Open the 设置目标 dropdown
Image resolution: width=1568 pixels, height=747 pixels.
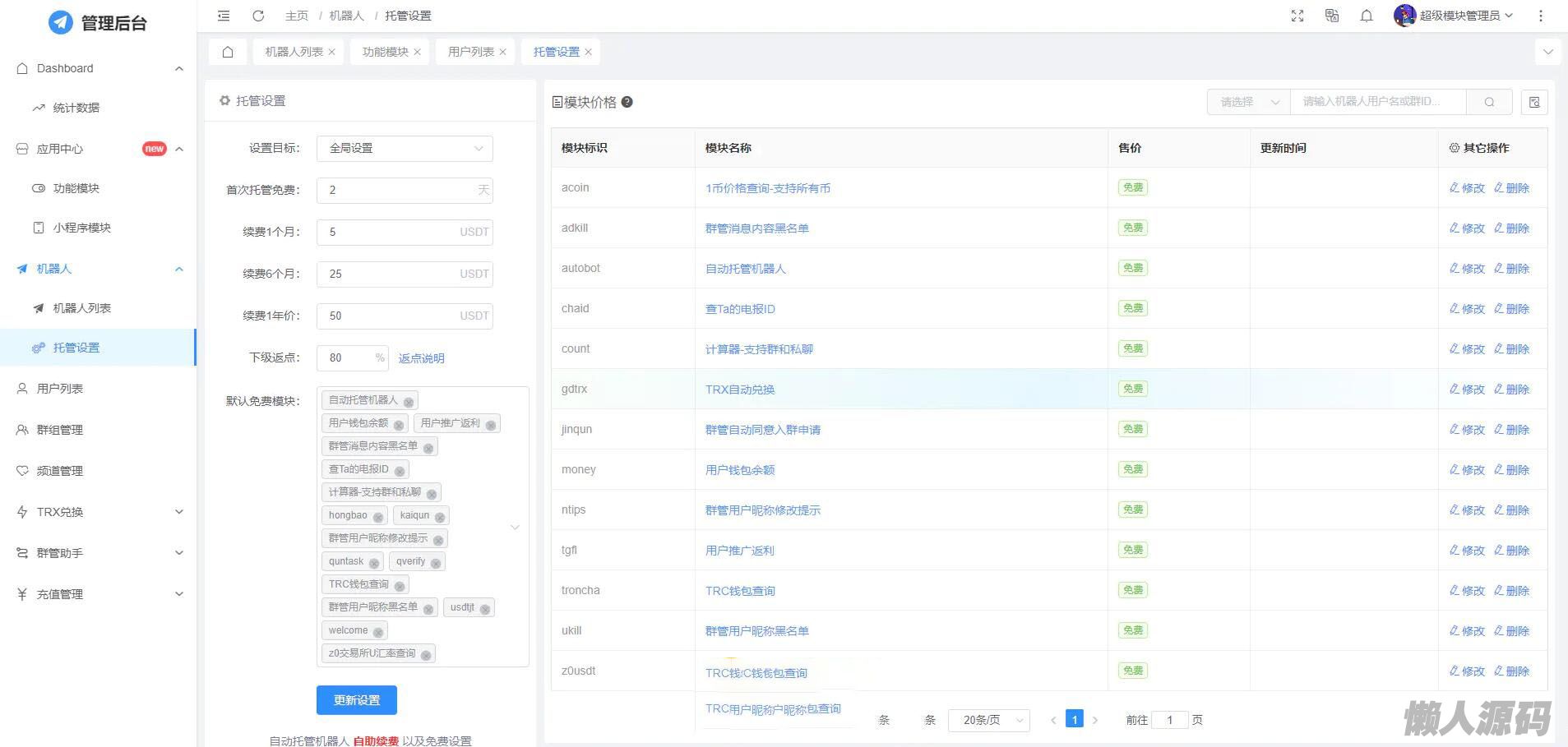tap(405, 149)
